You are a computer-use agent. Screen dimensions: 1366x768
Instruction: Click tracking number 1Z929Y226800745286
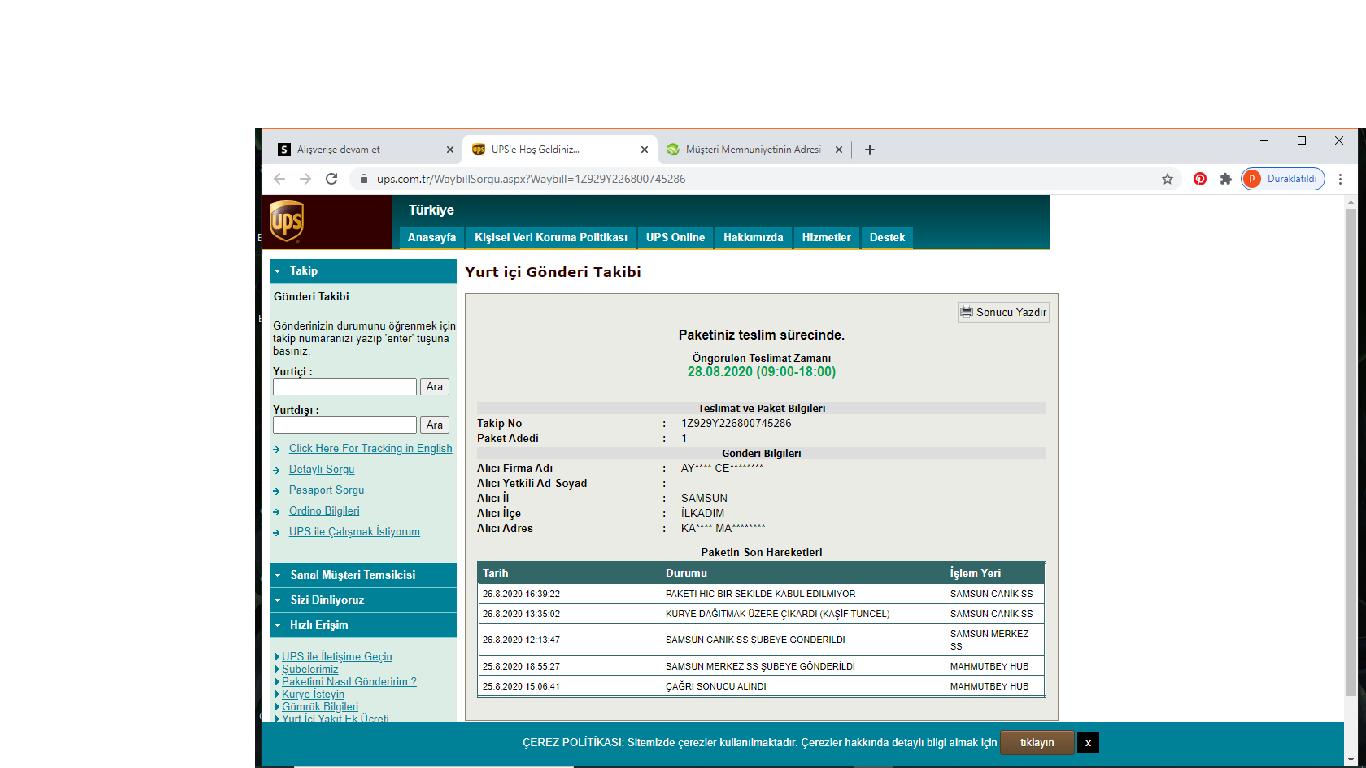coord(737,424)
